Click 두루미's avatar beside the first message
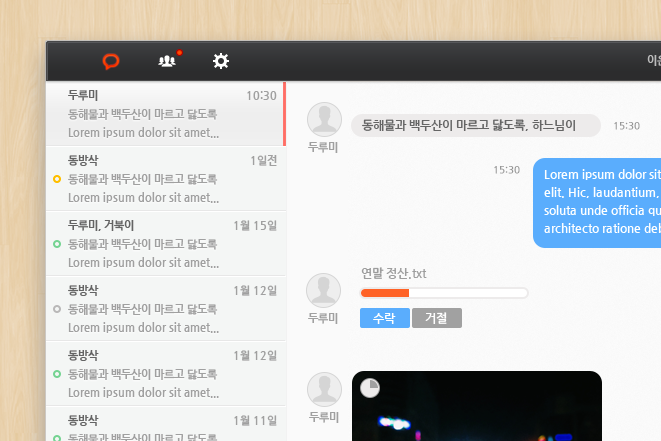The height and width of the screenshot is (441, 661). pyautogui.click(x=324, y=119)
